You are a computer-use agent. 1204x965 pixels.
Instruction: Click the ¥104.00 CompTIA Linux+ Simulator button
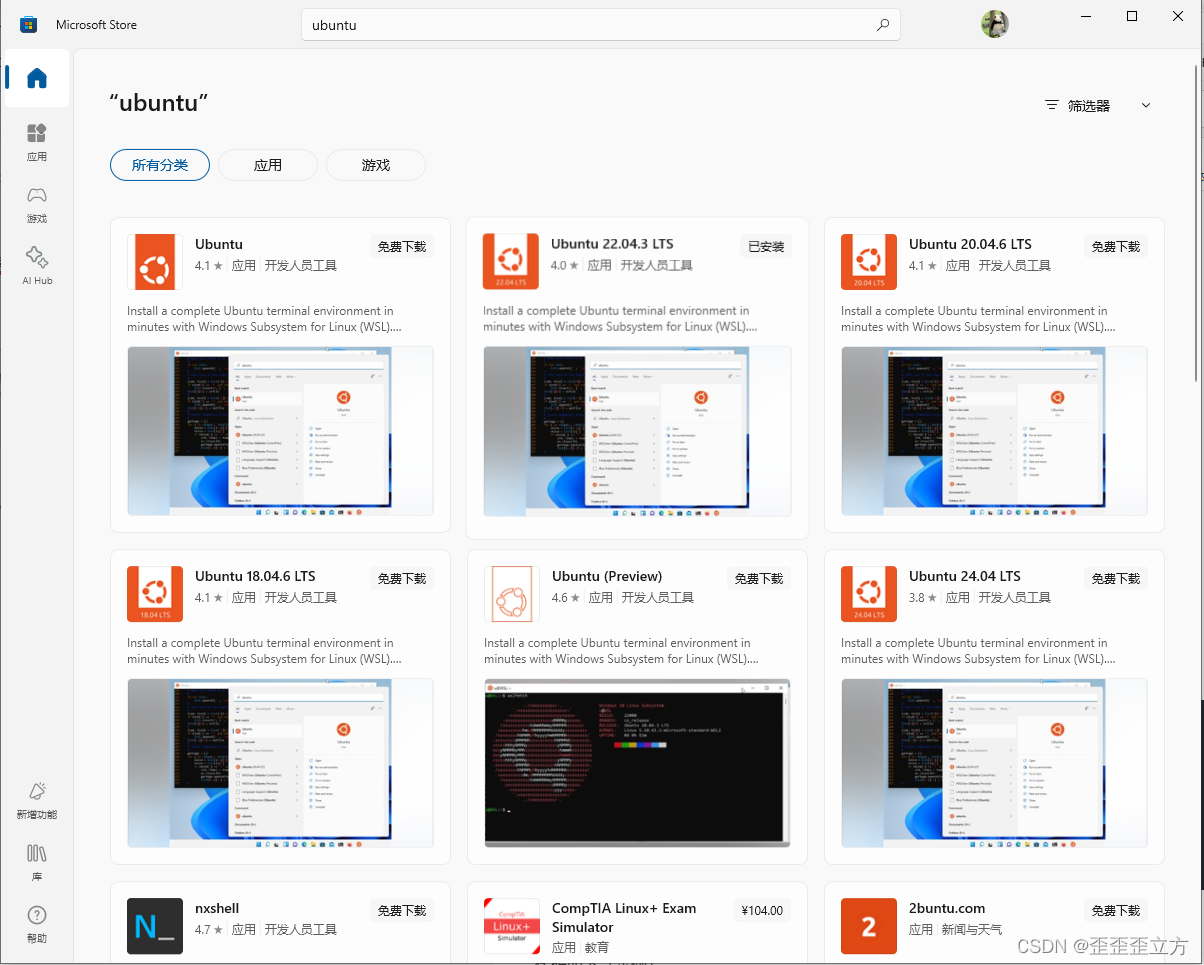coord(761,910)
